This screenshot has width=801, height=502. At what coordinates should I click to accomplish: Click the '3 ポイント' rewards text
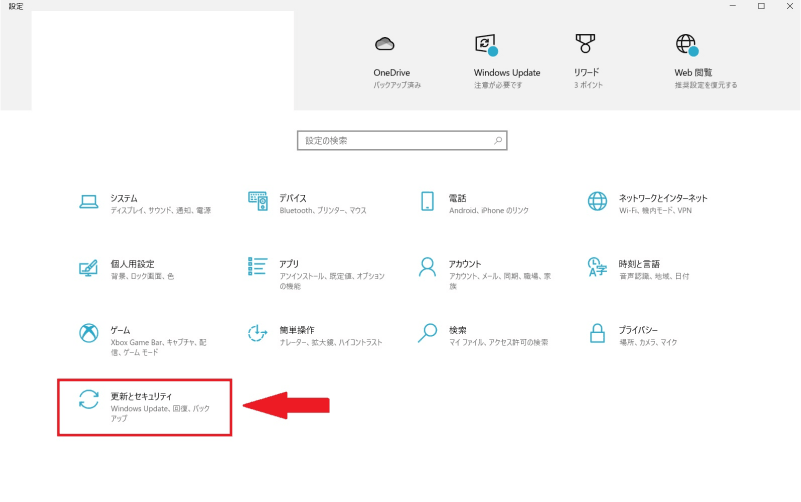point(588,85)
